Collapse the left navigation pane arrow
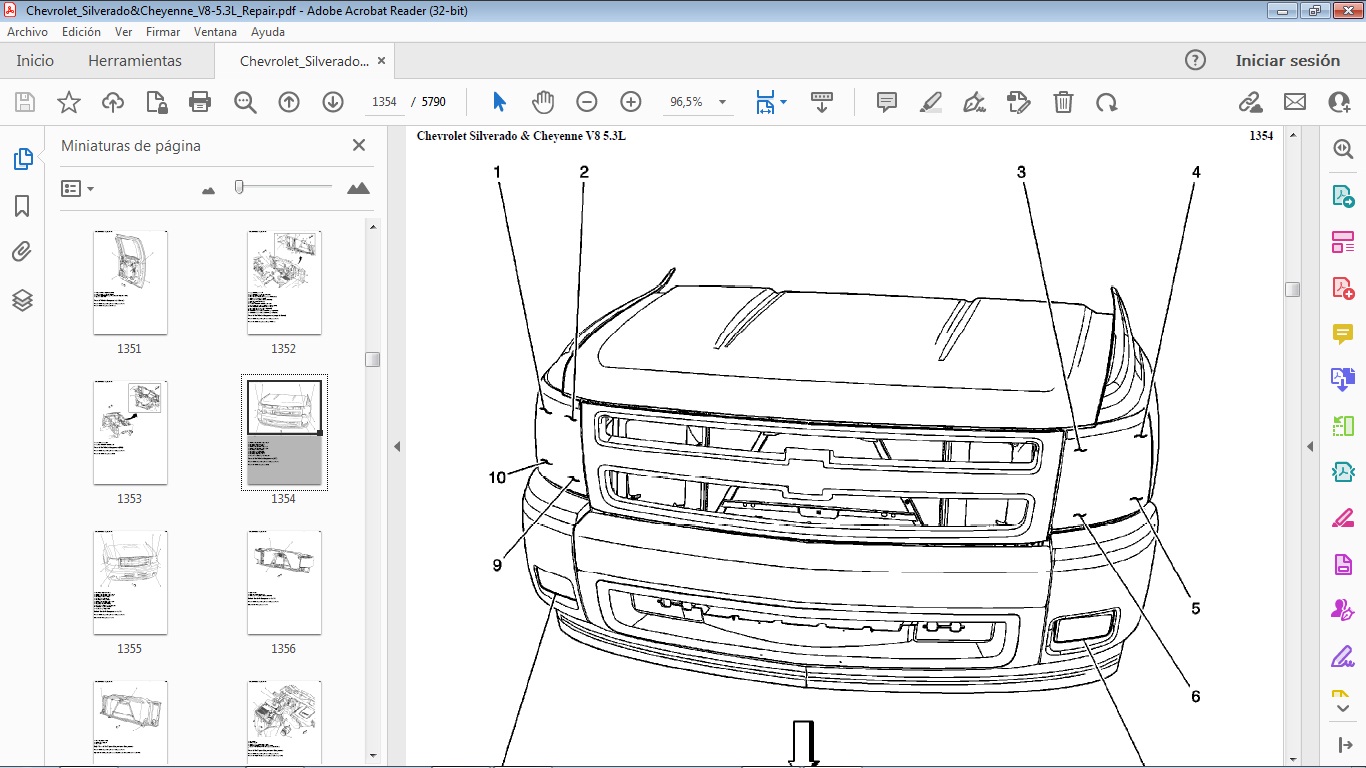 (397, 446)
